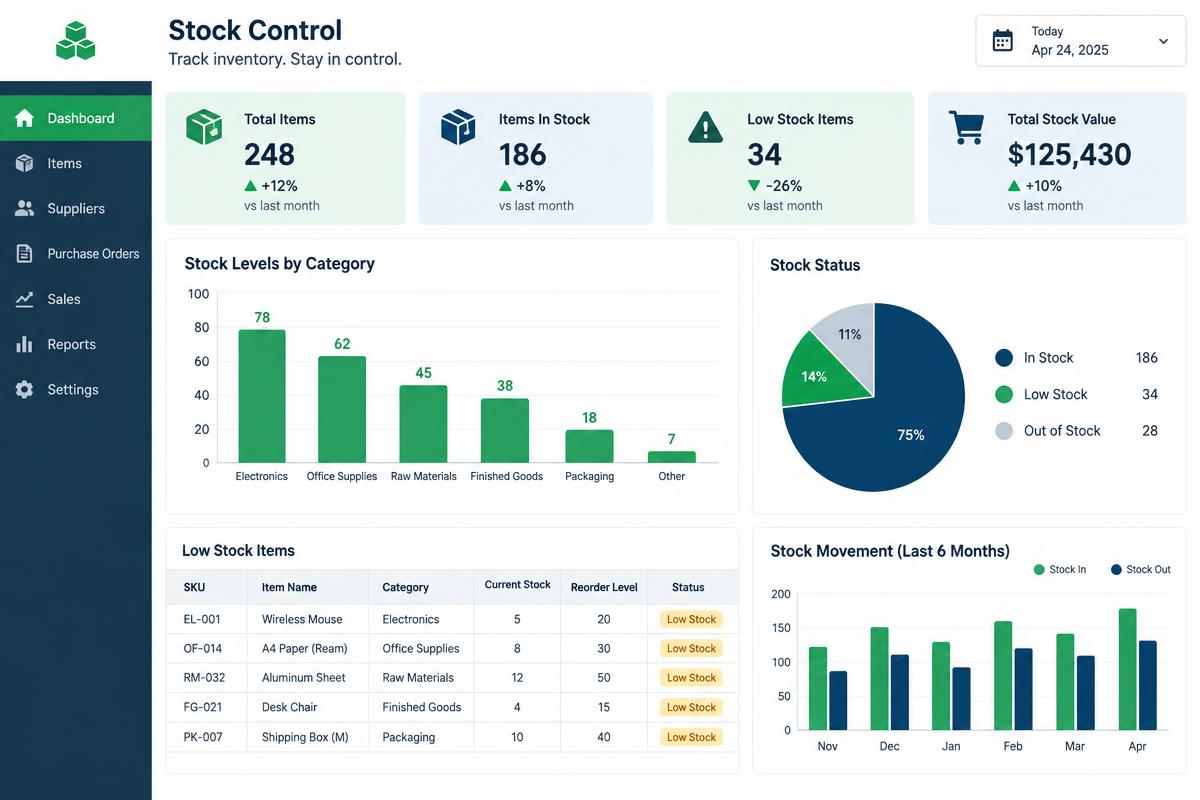Open the Reports page label

tap(72, 344)
